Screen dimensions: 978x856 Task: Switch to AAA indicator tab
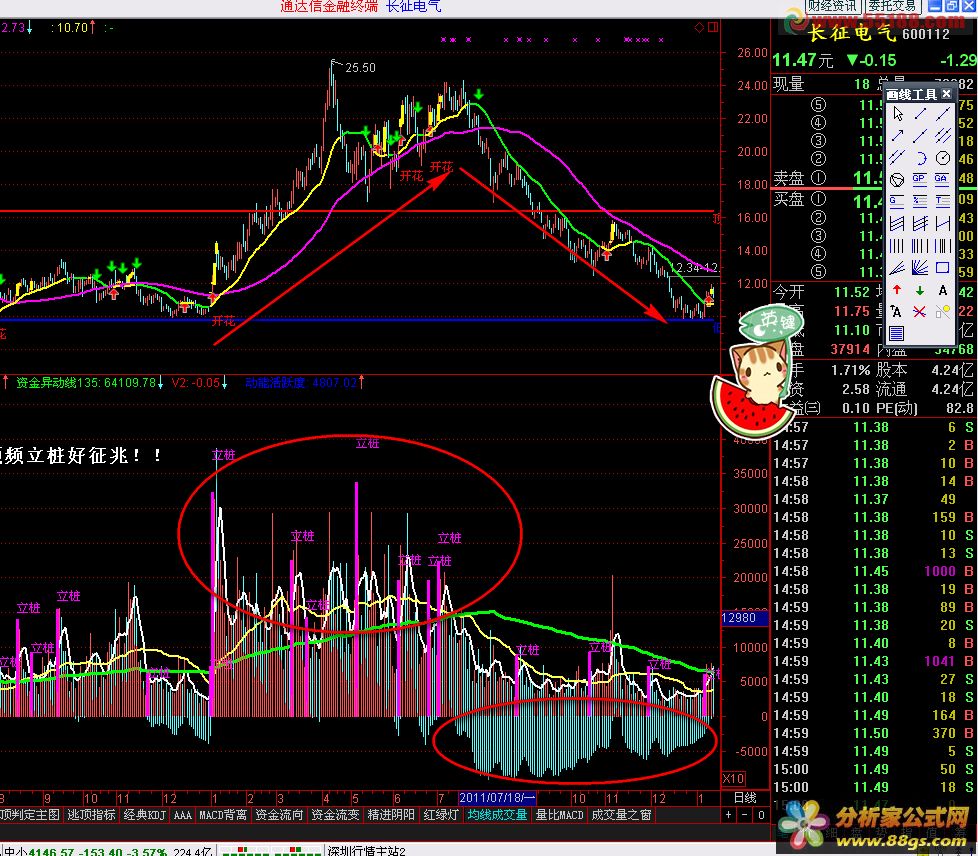coord(183,815)
